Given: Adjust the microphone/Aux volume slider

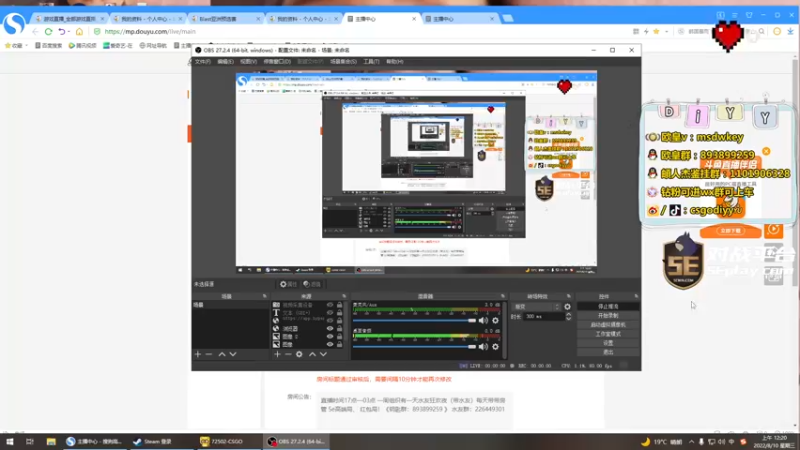Looking at the screenshot, I should (414, 320).
